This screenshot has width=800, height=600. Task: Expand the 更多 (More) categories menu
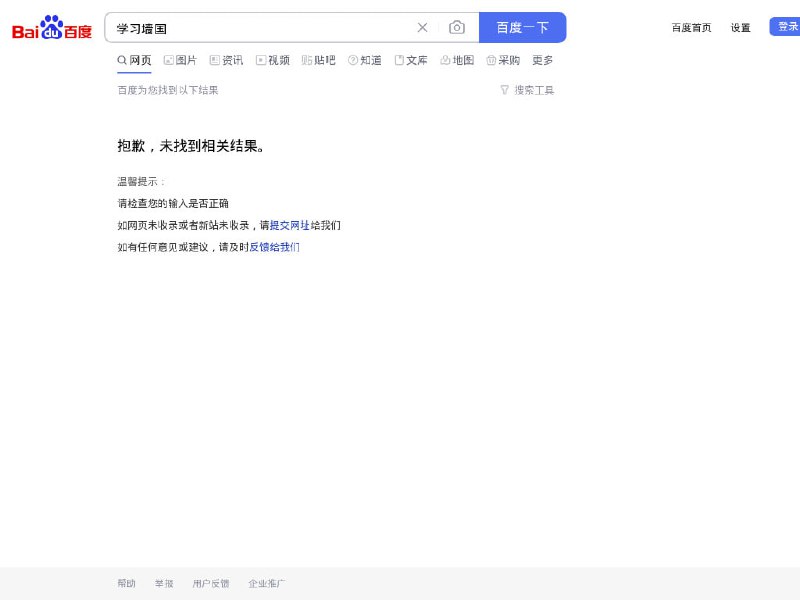(544, 60)
